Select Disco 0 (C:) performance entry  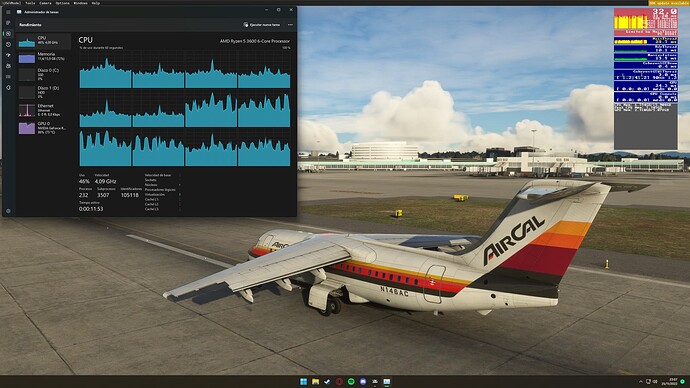click(x=44, y=74)
